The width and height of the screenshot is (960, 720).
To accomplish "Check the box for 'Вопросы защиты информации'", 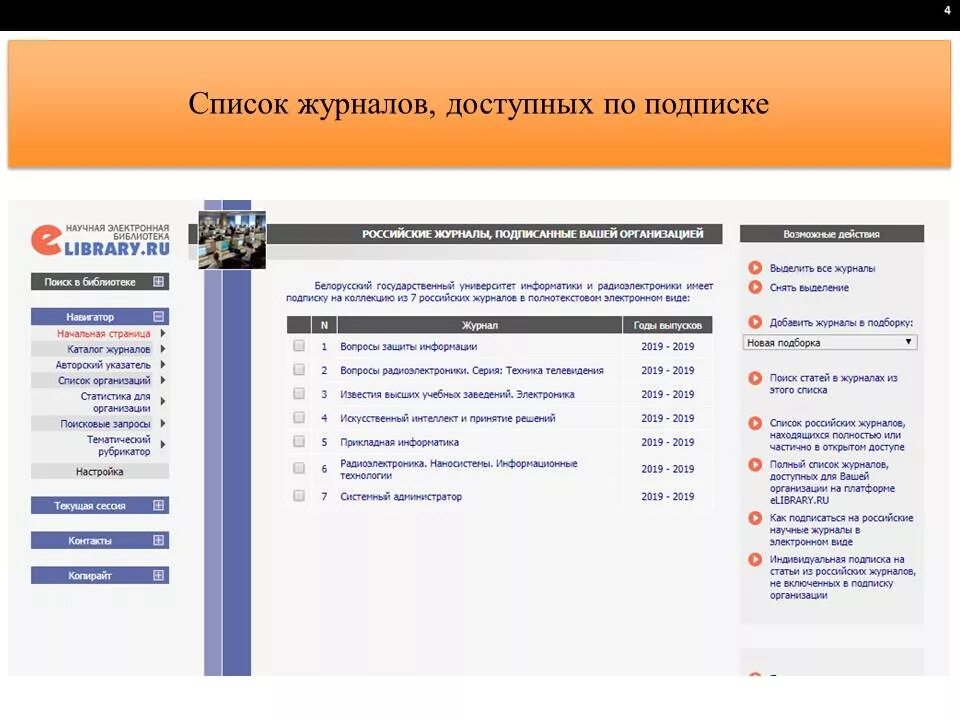I will (x=299, y=346).
